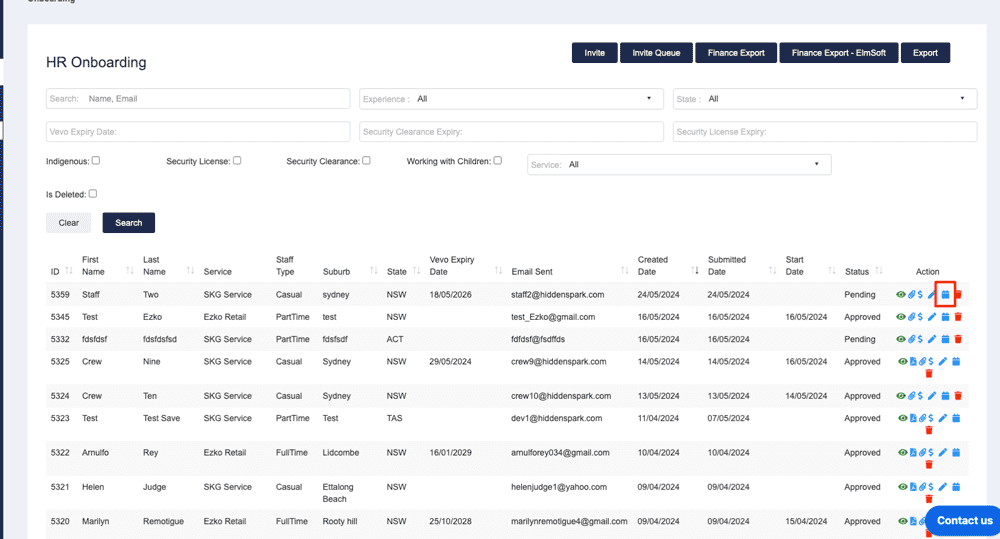Click the Invite button
The height and width of the screenshot is (539, 1000).
pyautogui.click(x=594, y=53)
